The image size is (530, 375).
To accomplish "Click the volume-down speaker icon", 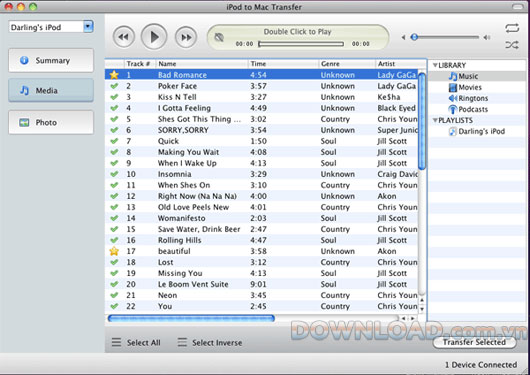I will tap(403, 37).
